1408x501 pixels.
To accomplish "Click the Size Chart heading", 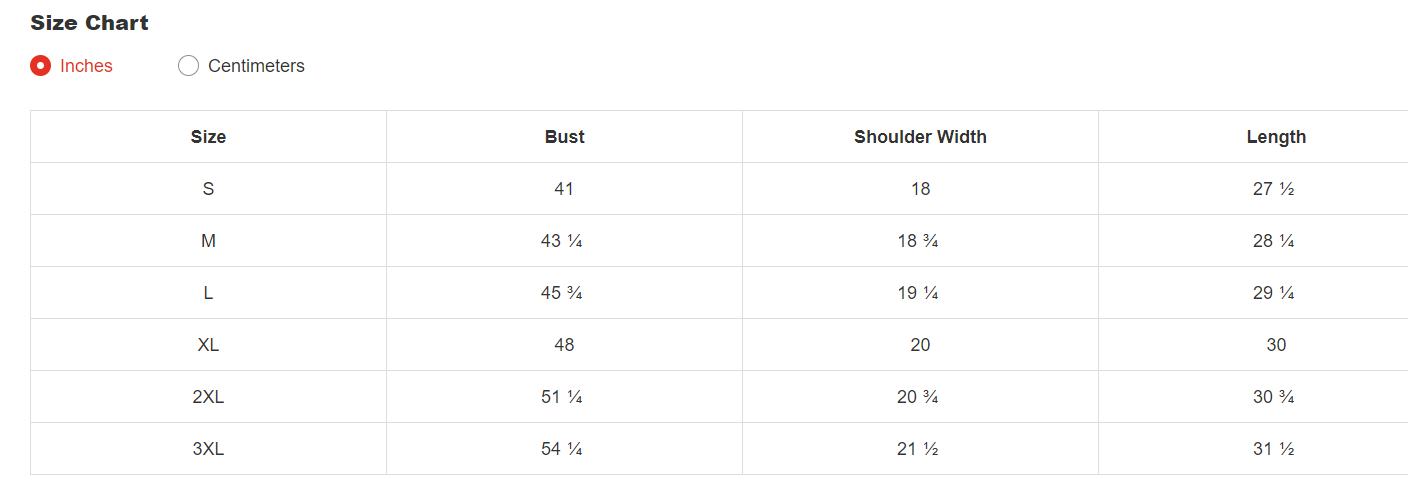I will [89, 23].
